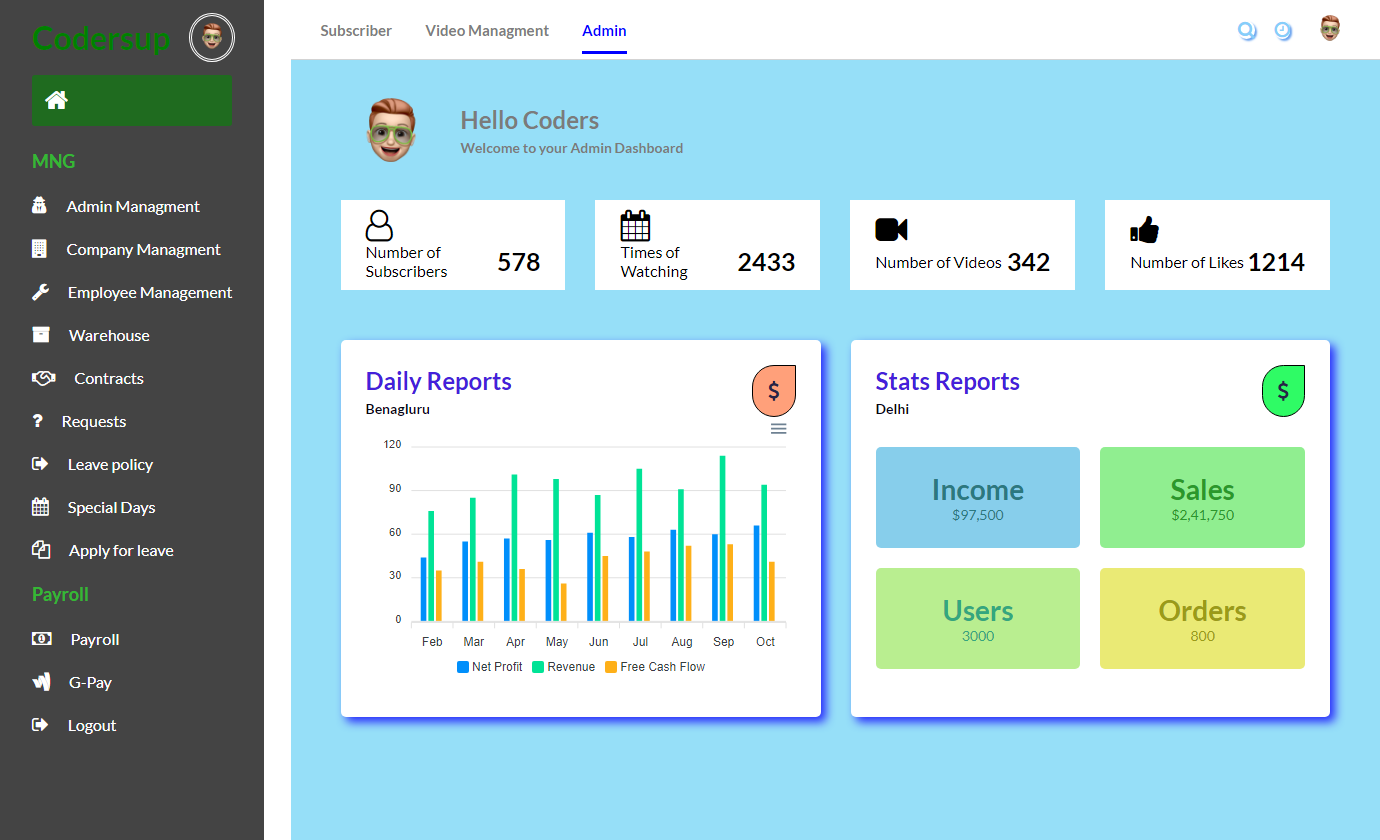The image size is (1380, 840).
Task: Click the Daily Reports heading
Action: (439, 381)
